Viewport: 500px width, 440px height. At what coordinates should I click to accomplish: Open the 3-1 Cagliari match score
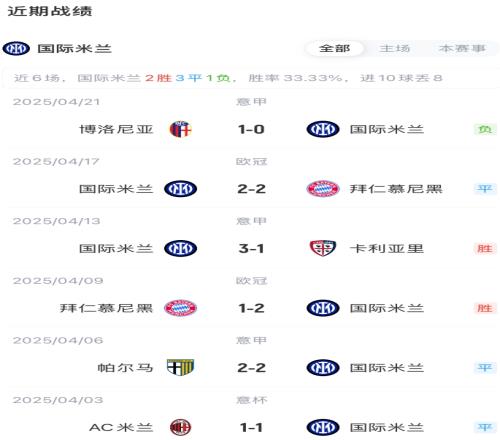click(251, 249)
